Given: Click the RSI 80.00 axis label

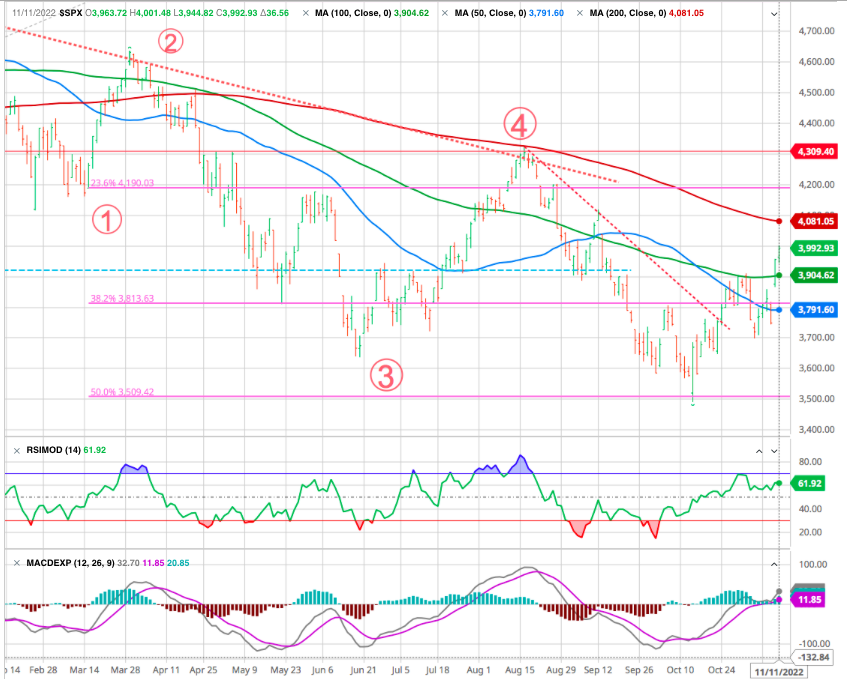Looking at the screenshot, I should (810, 462).
